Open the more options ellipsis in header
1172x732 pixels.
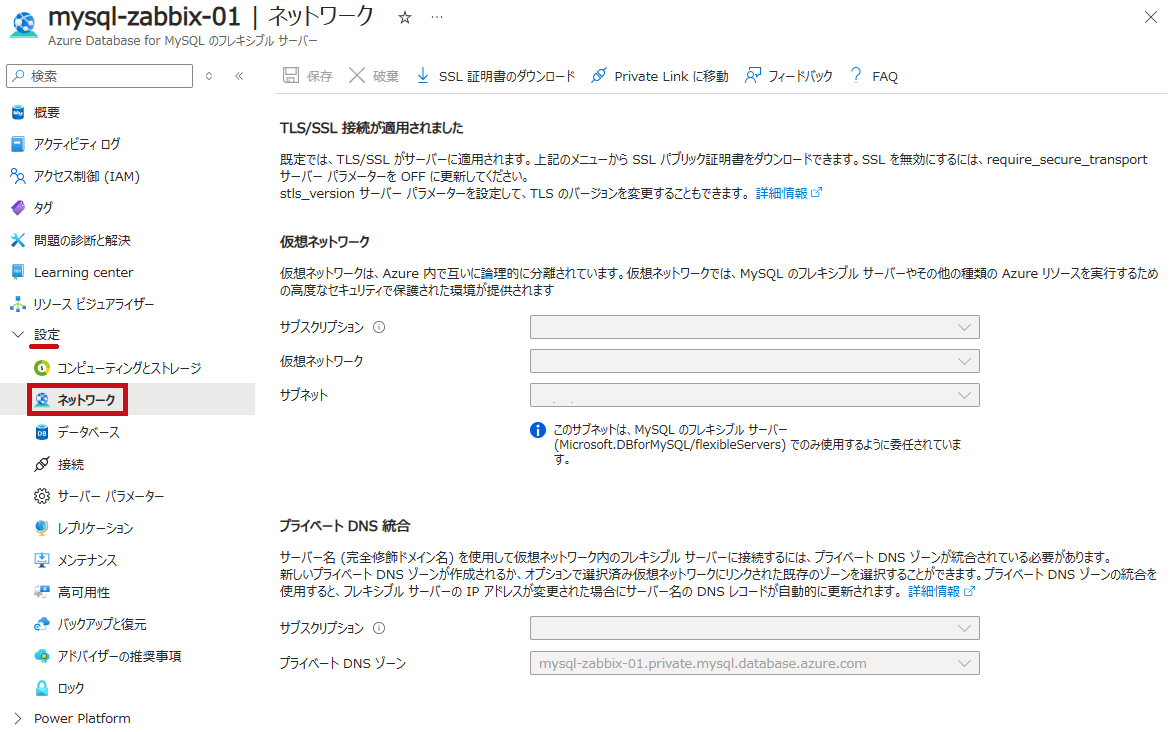point(437,17)
